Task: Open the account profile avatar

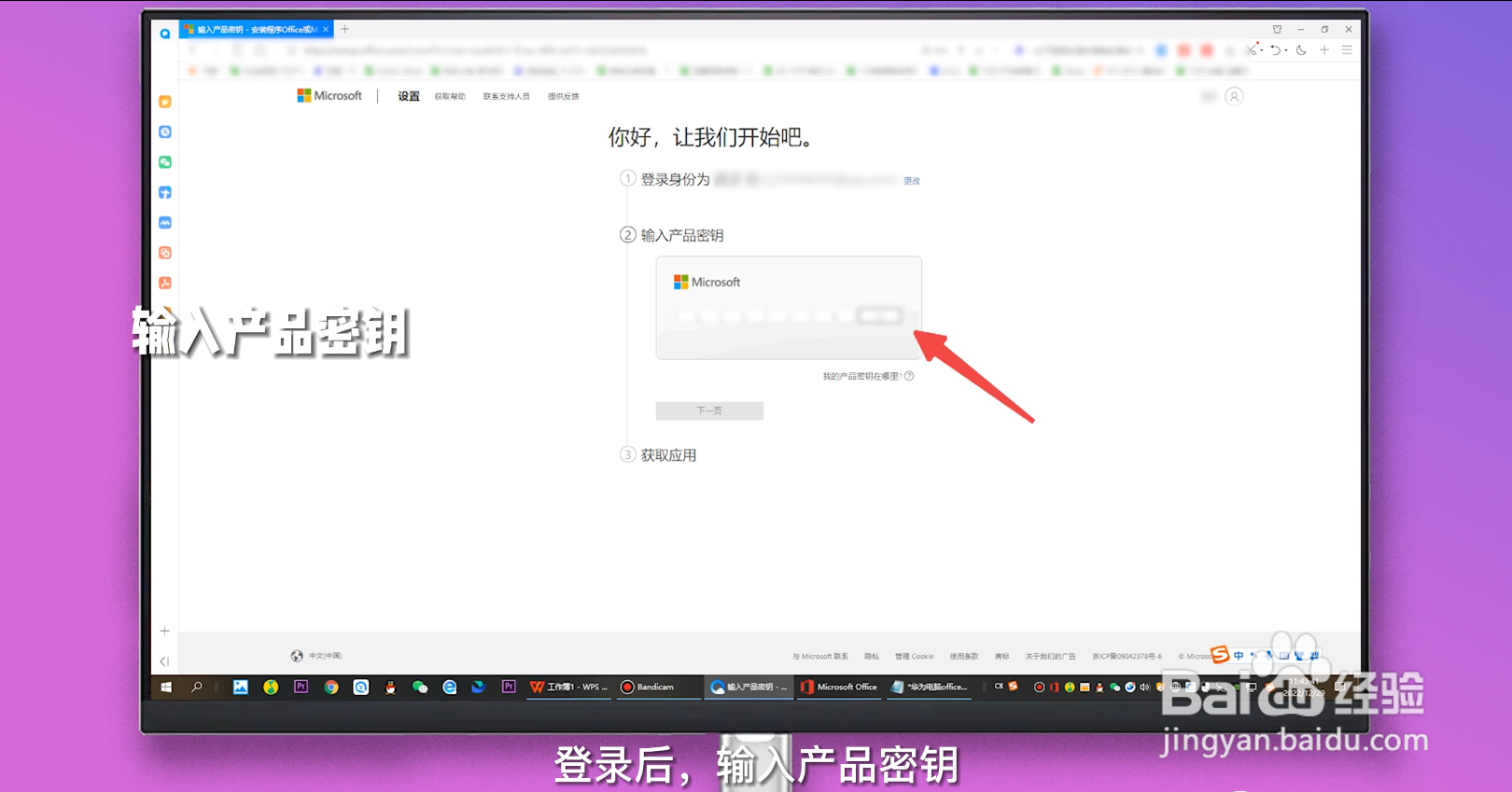Action: pyautogui.click(x=1234, y=97)
